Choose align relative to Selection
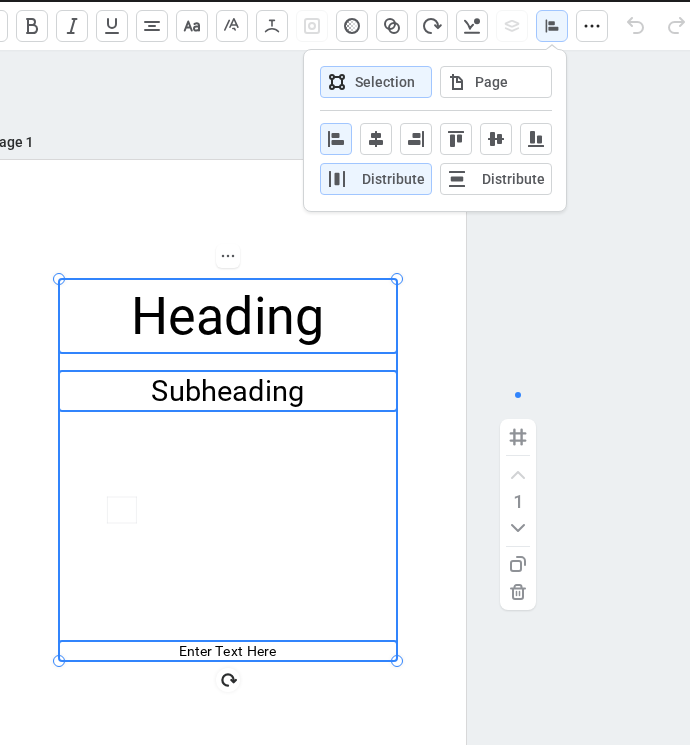The image size is (690, 745). pos(376,82)
